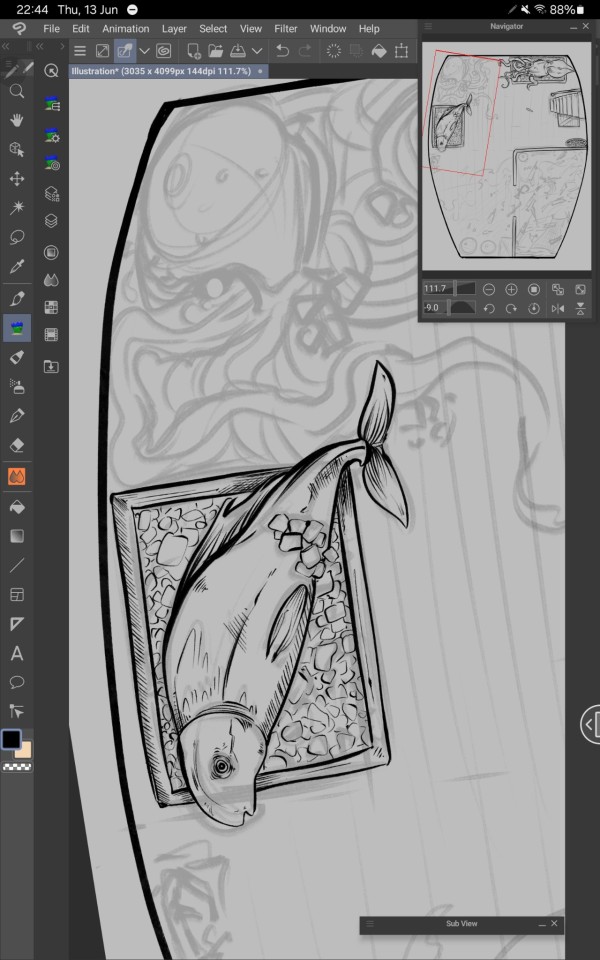
Task: Choose the Text tool
Action: point(17,653)
